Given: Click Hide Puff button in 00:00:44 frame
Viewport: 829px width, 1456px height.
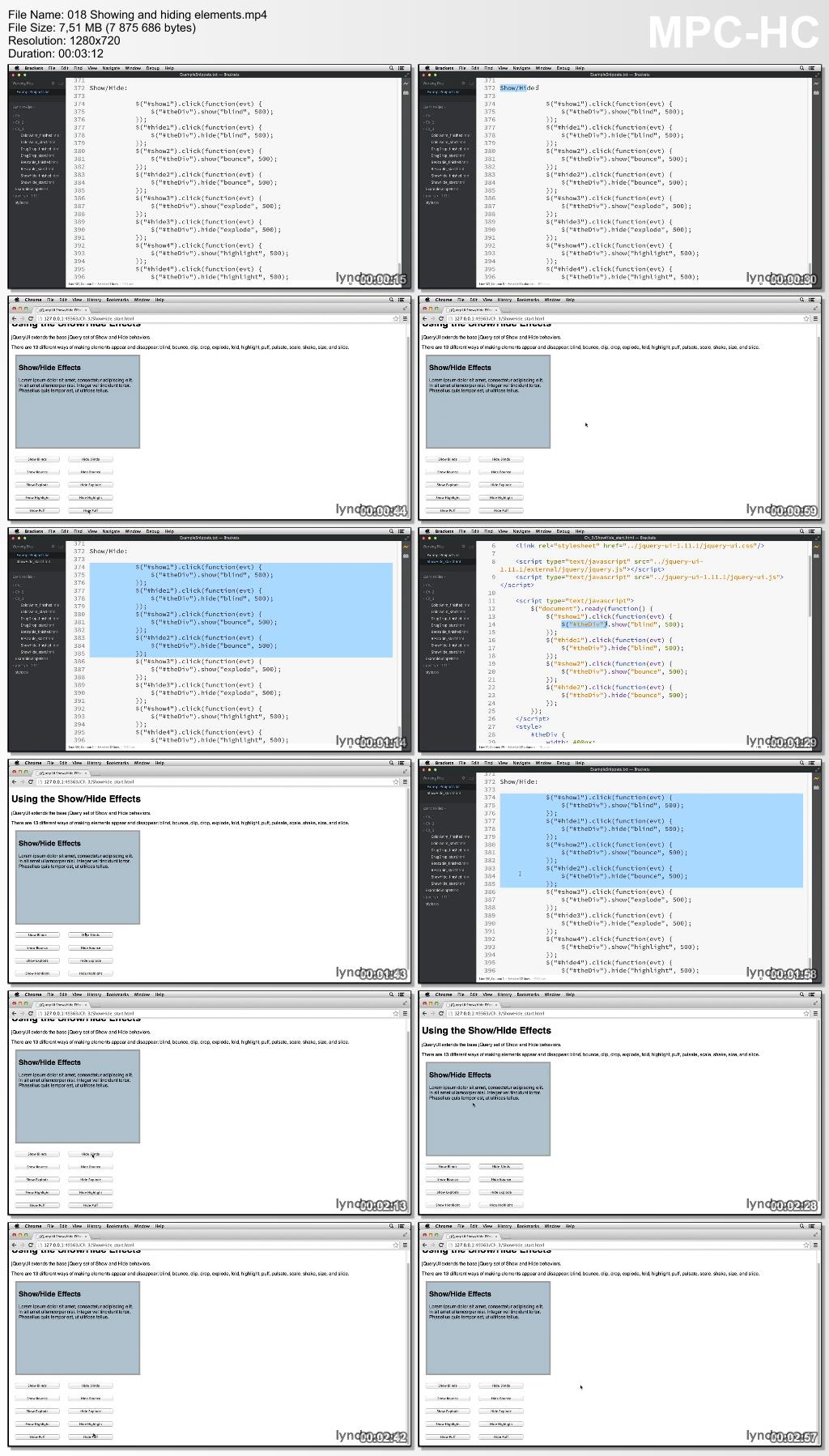Looking at the screenshot, I should (x=91, y=511).
